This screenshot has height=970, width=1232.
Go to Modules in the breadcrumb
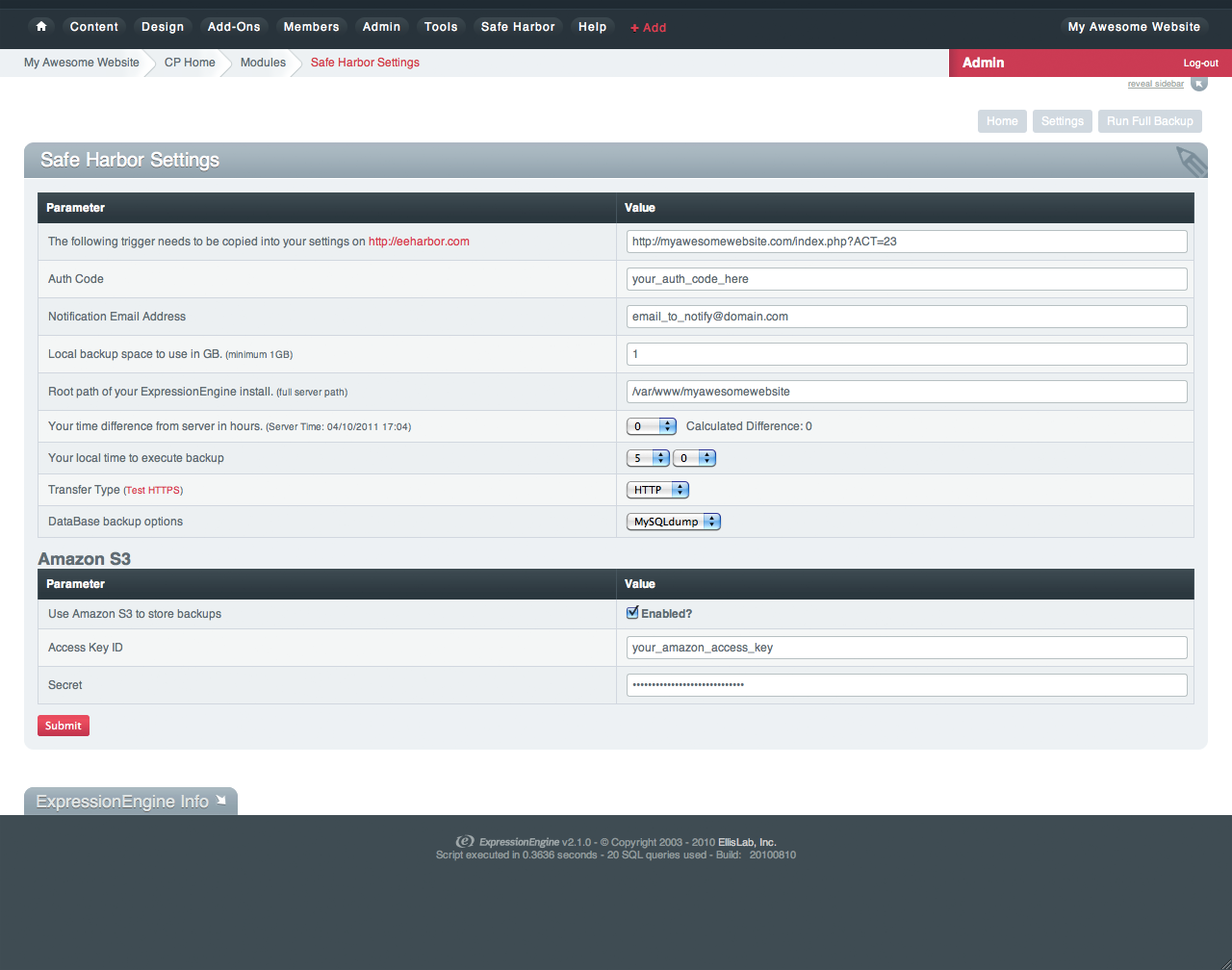point(263,63)
